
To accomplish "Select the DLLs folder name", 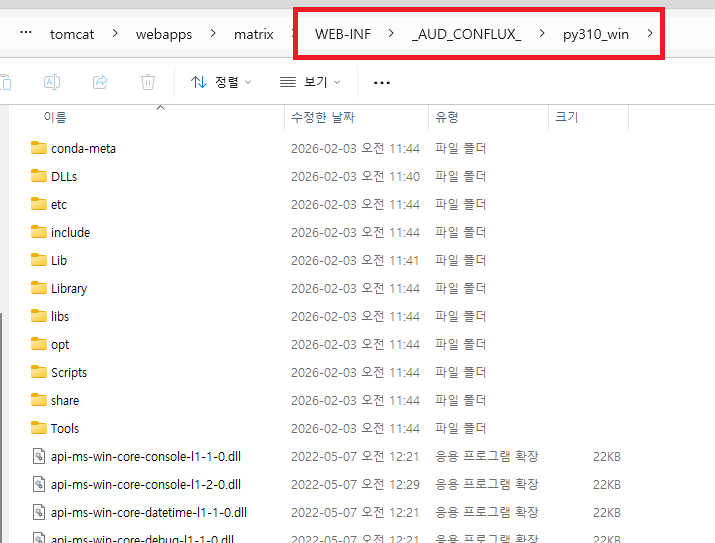I will pyautogui.click(x=64, y=176).
